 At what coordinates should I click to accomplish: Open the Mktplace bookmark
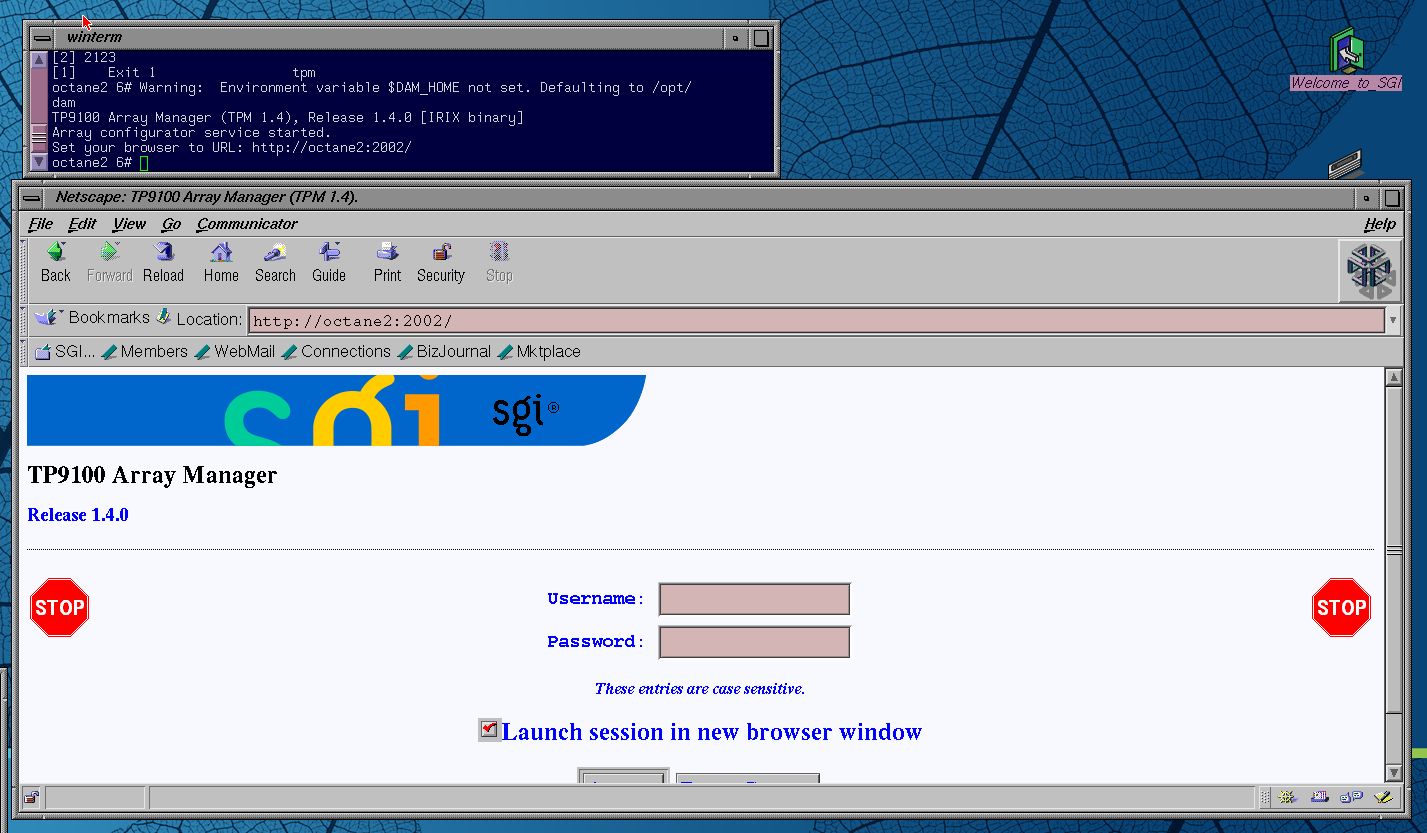539,352
